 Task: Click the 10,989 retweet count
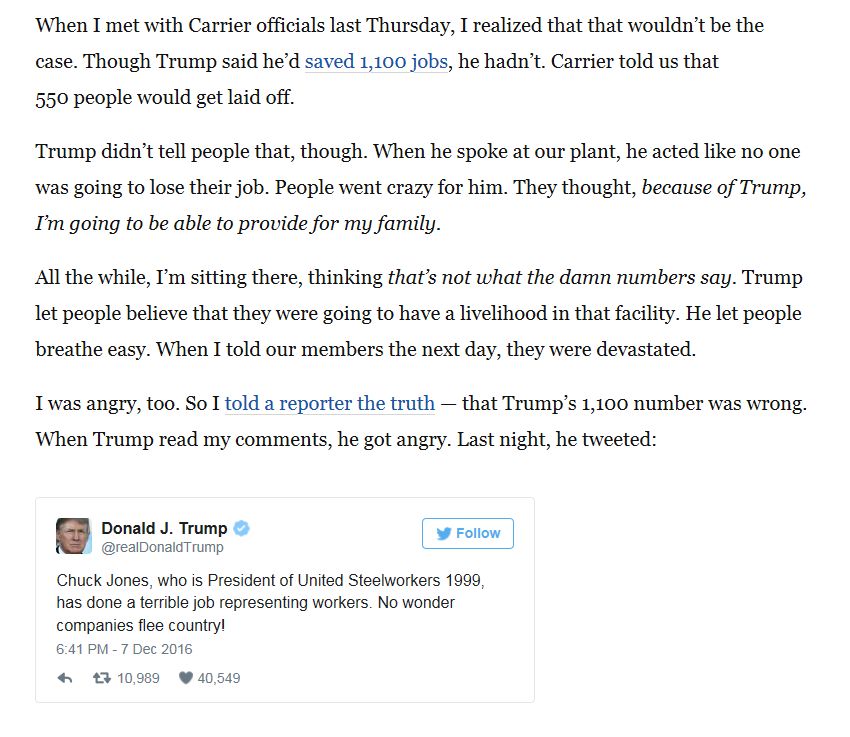pyautogui.click(x=138, y=678)
